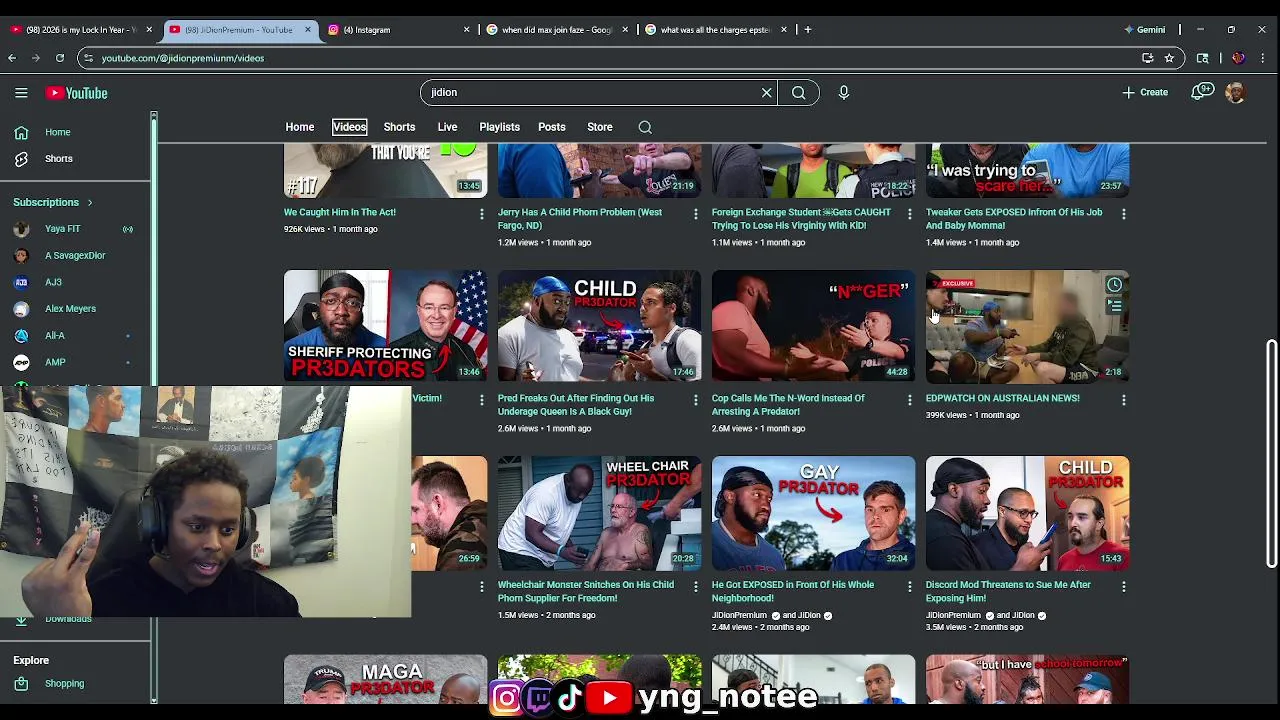Open the channel Live tab
The width and height of the screenshot is (1280, 720).
447,127
